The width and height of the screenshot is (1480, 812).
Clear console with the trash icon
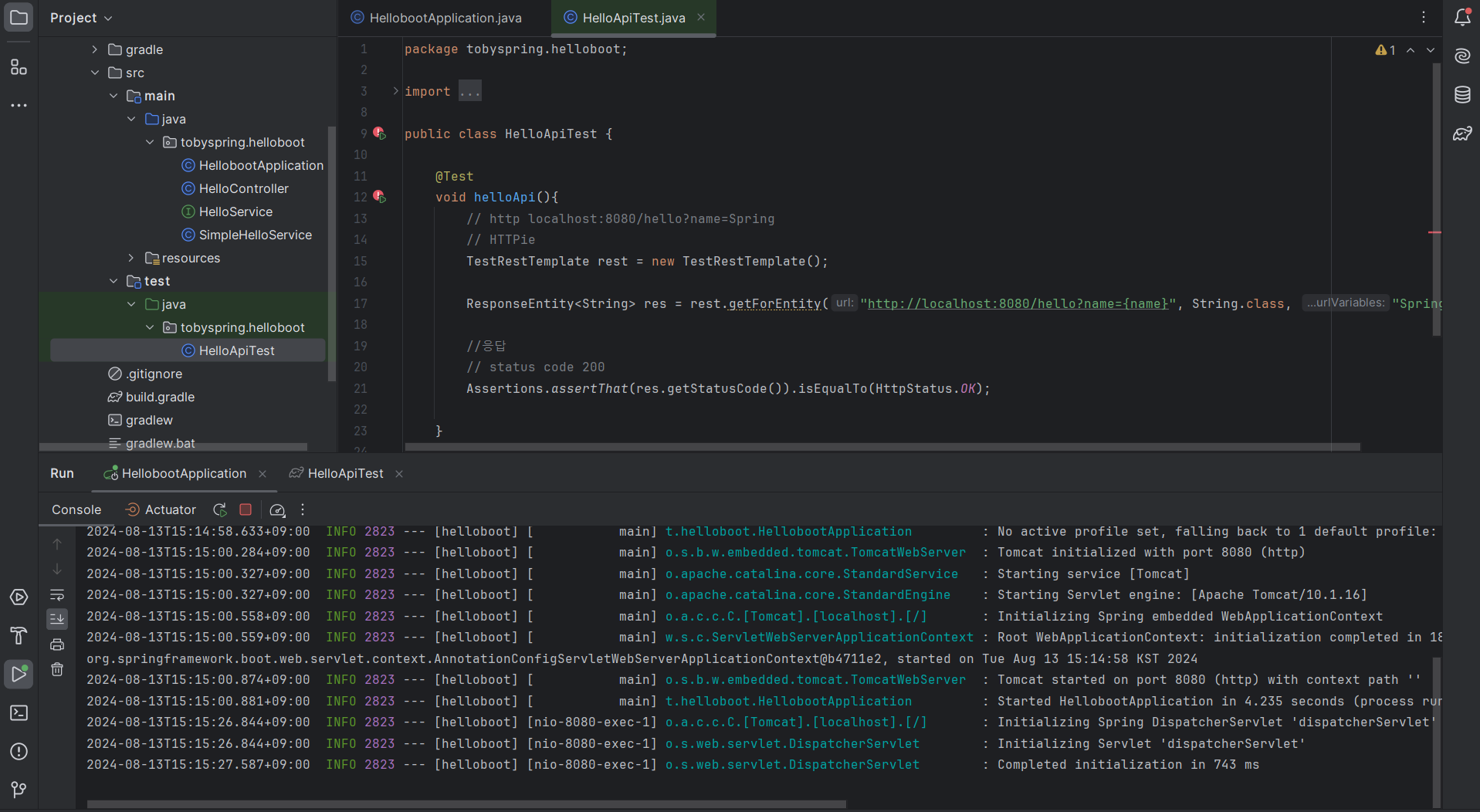(57, 670)
